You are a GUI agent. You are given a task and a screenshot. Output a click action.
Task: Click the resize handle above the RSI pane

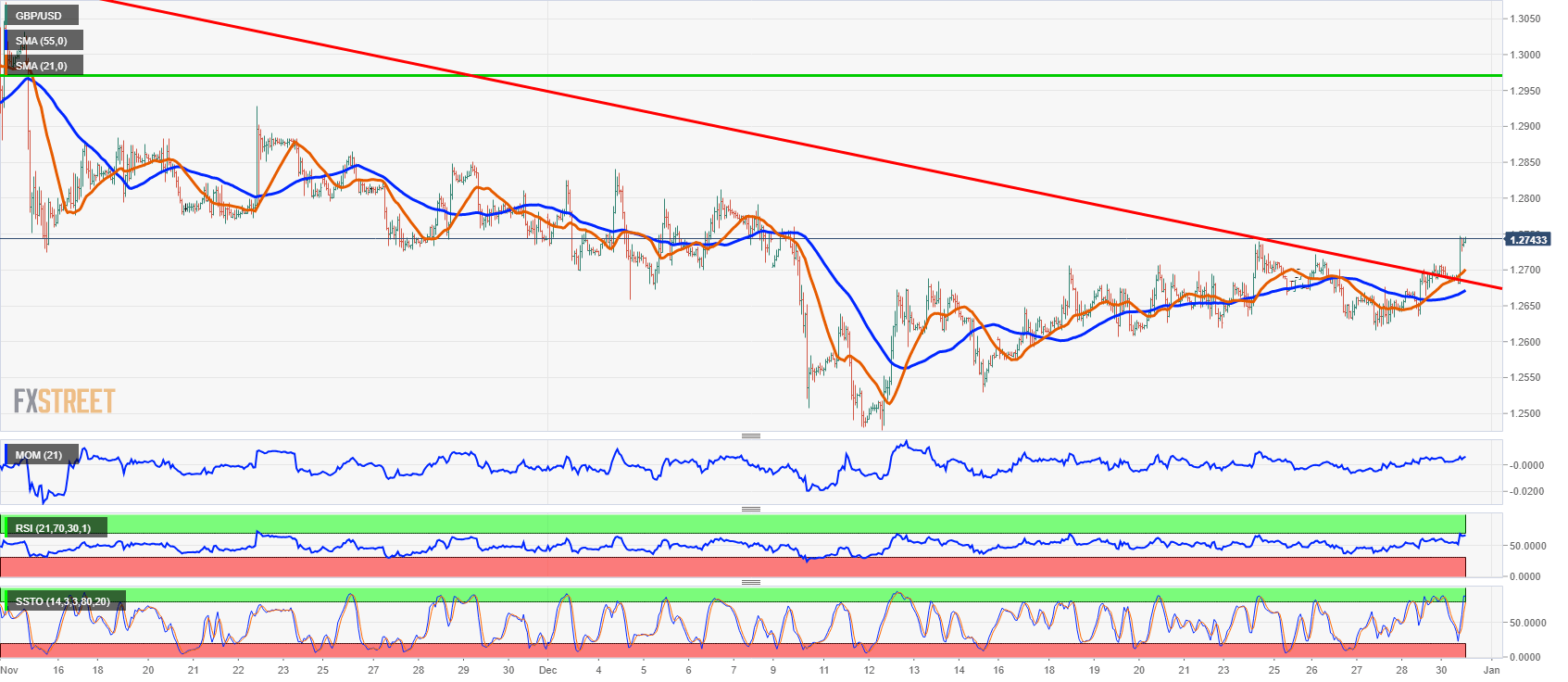tap(751, 509)
